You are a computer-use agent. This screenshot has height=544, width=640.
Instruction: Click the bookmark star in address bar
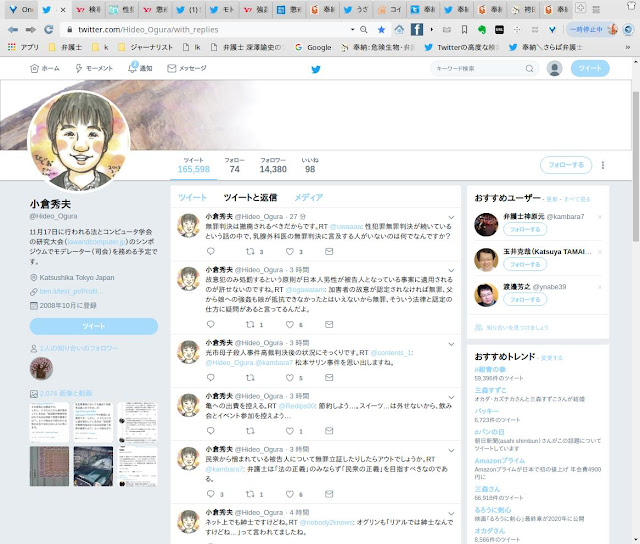click(381, 29)
